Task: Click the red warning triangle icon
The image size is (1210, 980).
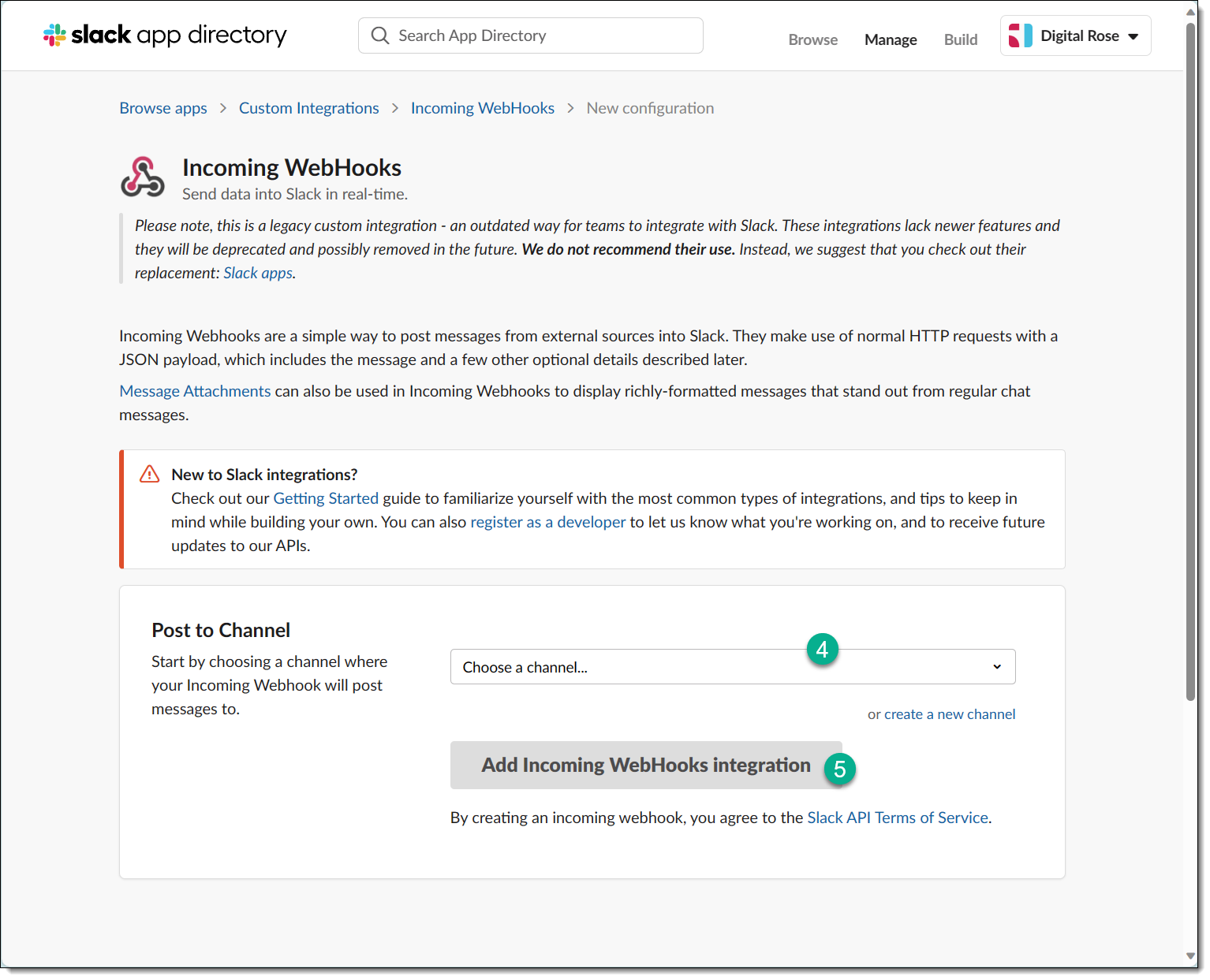Action: point(149,474)
